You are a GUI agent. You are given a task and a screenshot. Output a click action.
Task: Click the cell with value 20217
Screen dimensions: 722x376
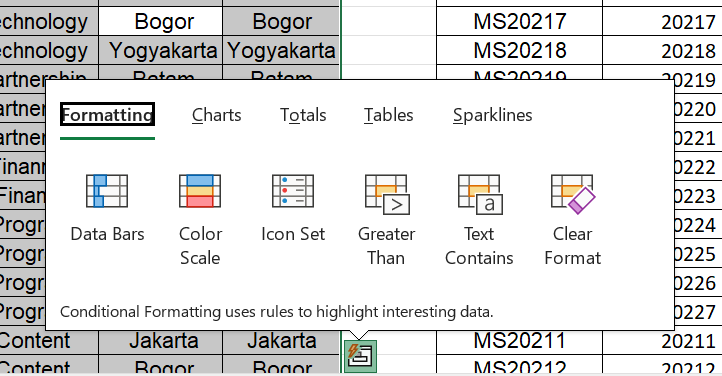point(662,22)
